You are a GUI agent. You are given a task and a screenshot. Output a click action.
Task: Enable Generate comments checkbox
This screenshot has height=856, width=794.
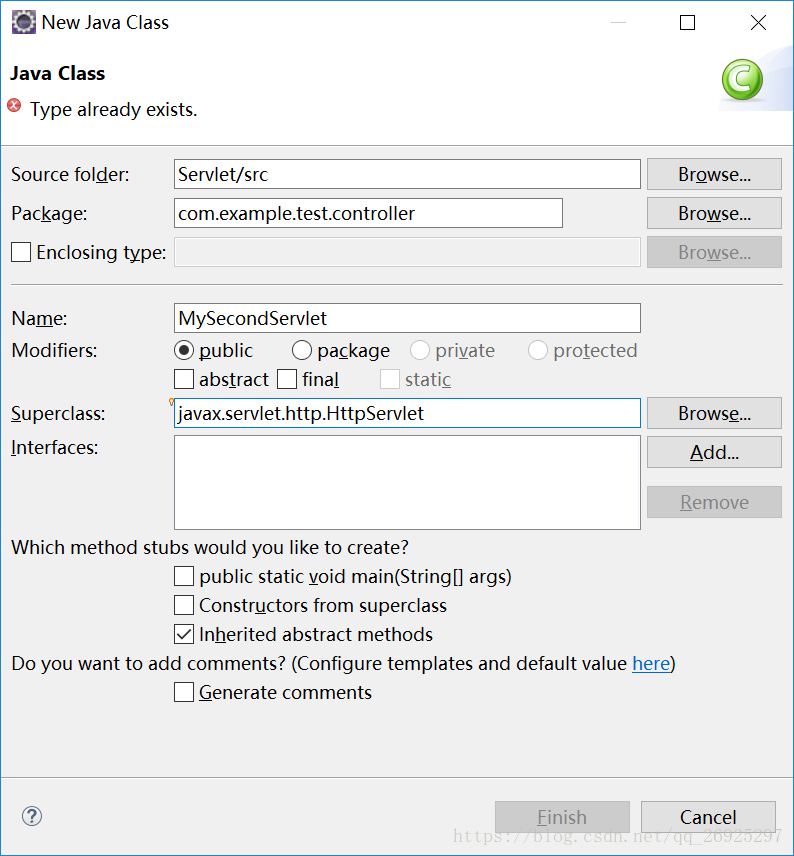pos(184,692)
